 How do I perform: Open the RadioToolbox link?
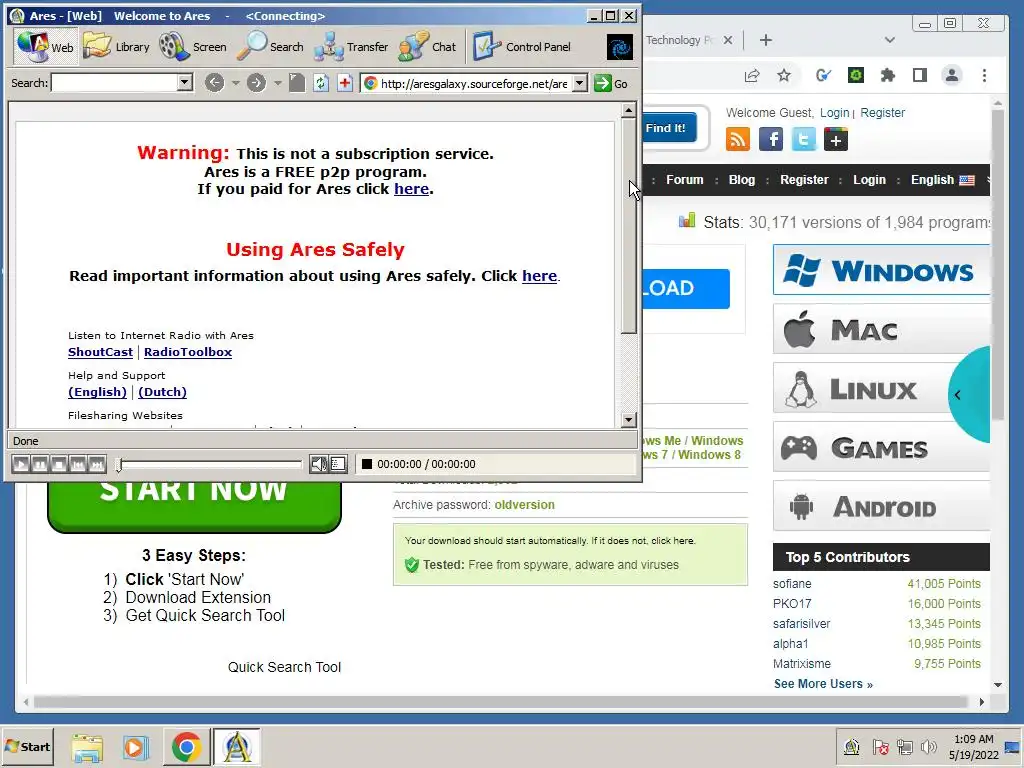coord(188,352)
